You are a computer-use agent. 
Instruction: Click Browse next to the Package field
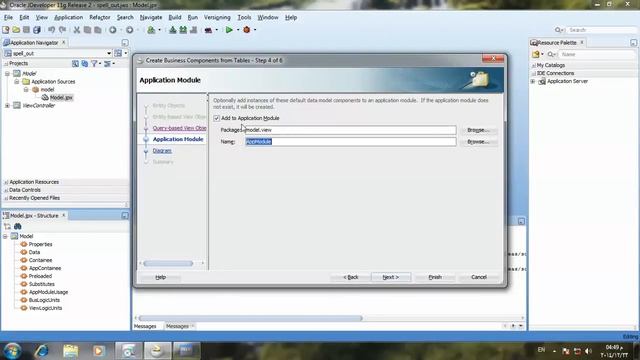click(478, 130)
